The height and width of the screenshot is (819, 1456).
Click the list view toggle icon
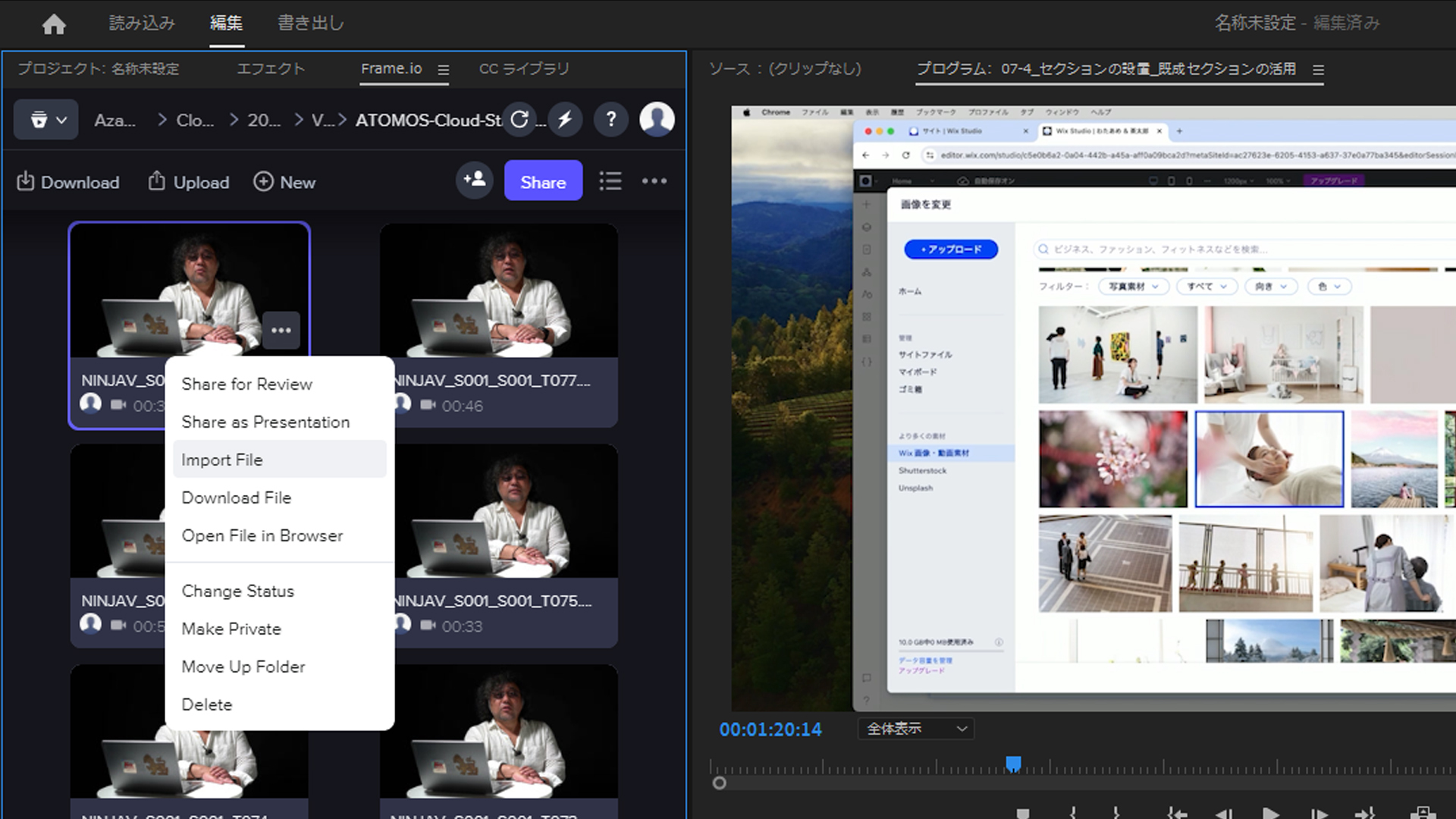[x=611, y=181]
